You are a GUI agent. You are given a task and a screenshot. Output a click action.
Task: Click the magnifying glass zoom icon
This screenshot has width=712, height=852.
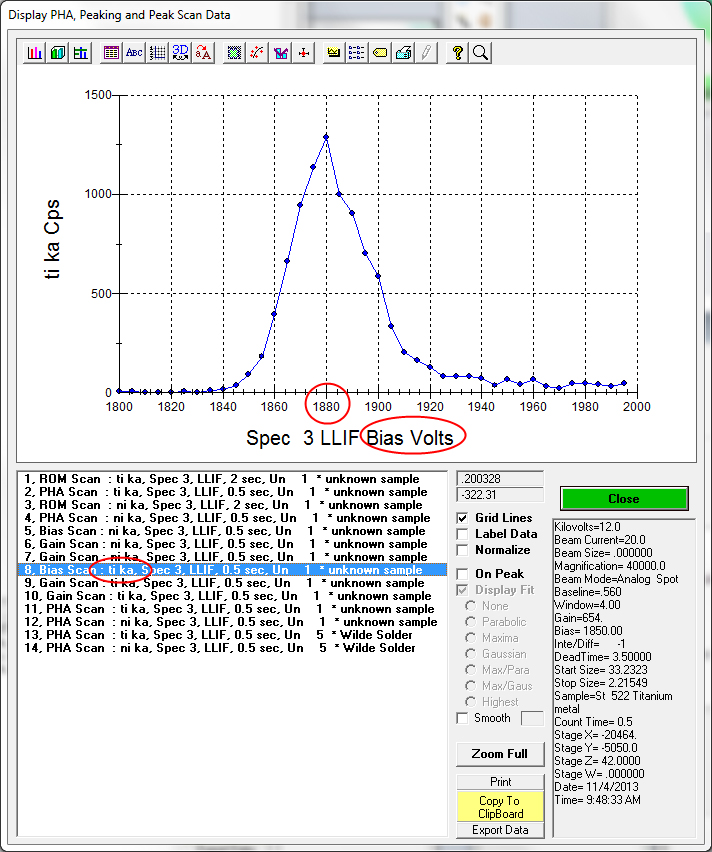[x=480, y=53]
